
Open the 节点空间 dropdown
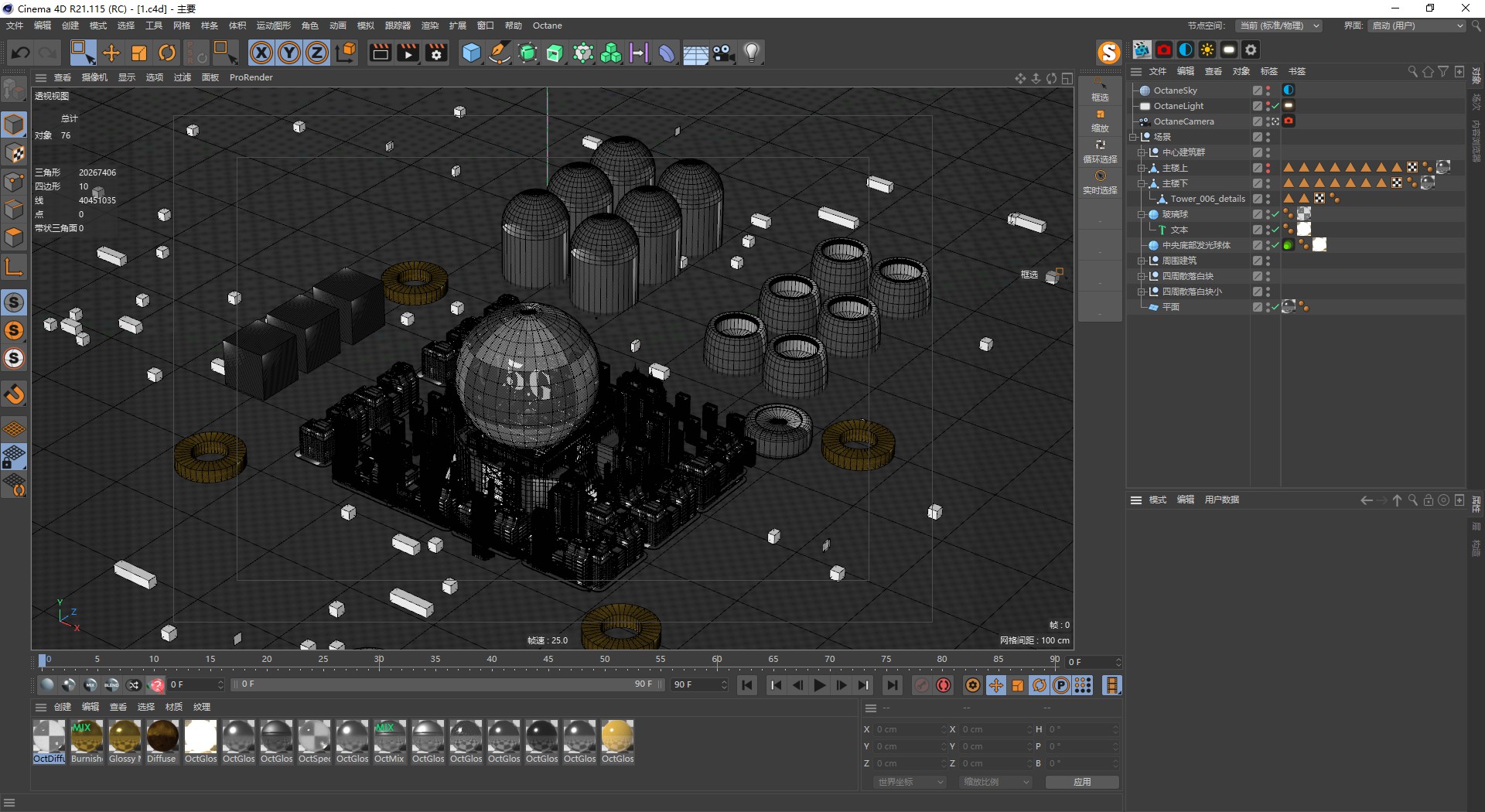[x=1278, y=26]
